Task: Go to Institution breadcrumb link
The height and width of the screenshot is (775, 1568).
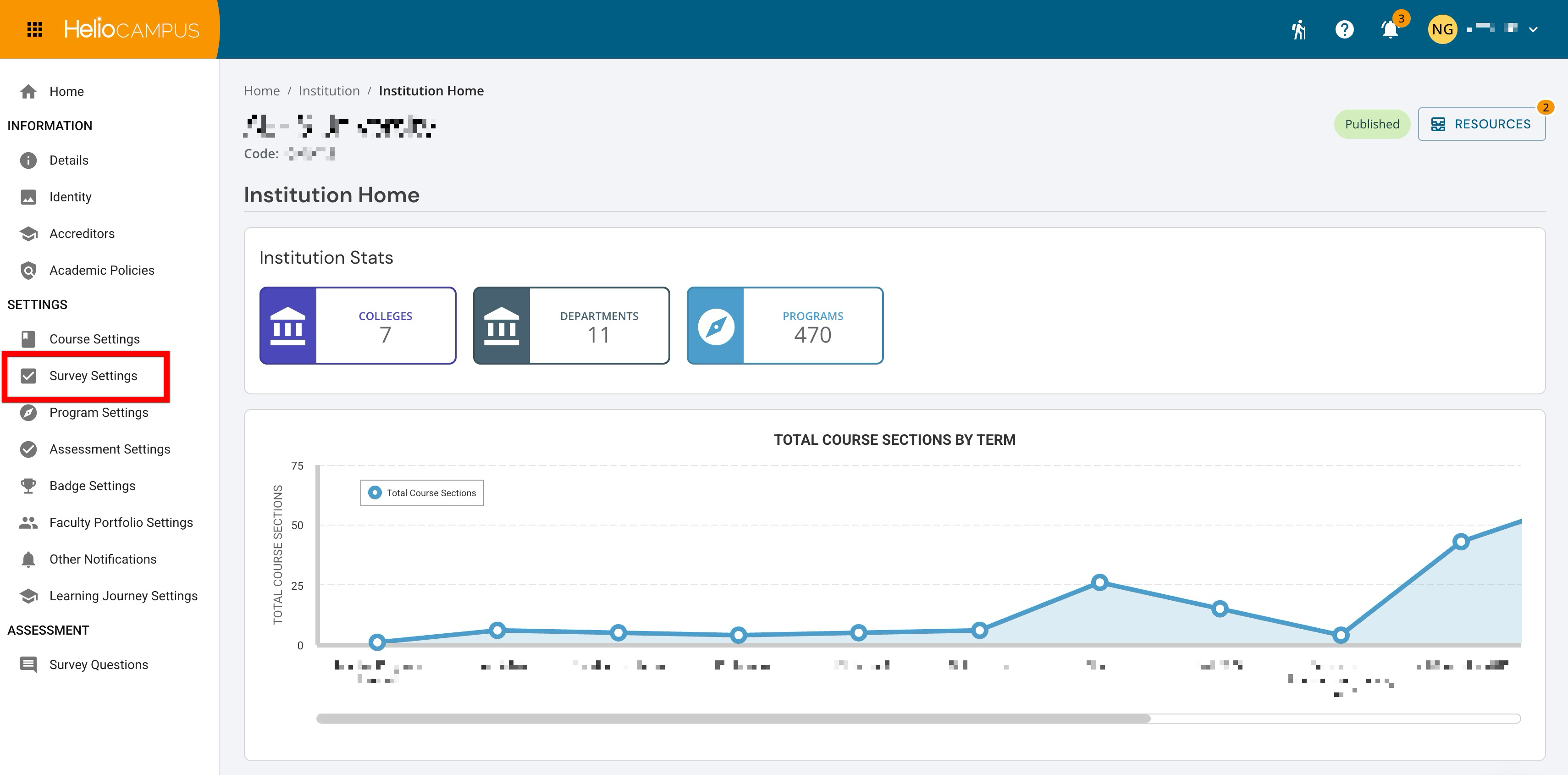Action: pyautogui.click(x=329, y=91)
